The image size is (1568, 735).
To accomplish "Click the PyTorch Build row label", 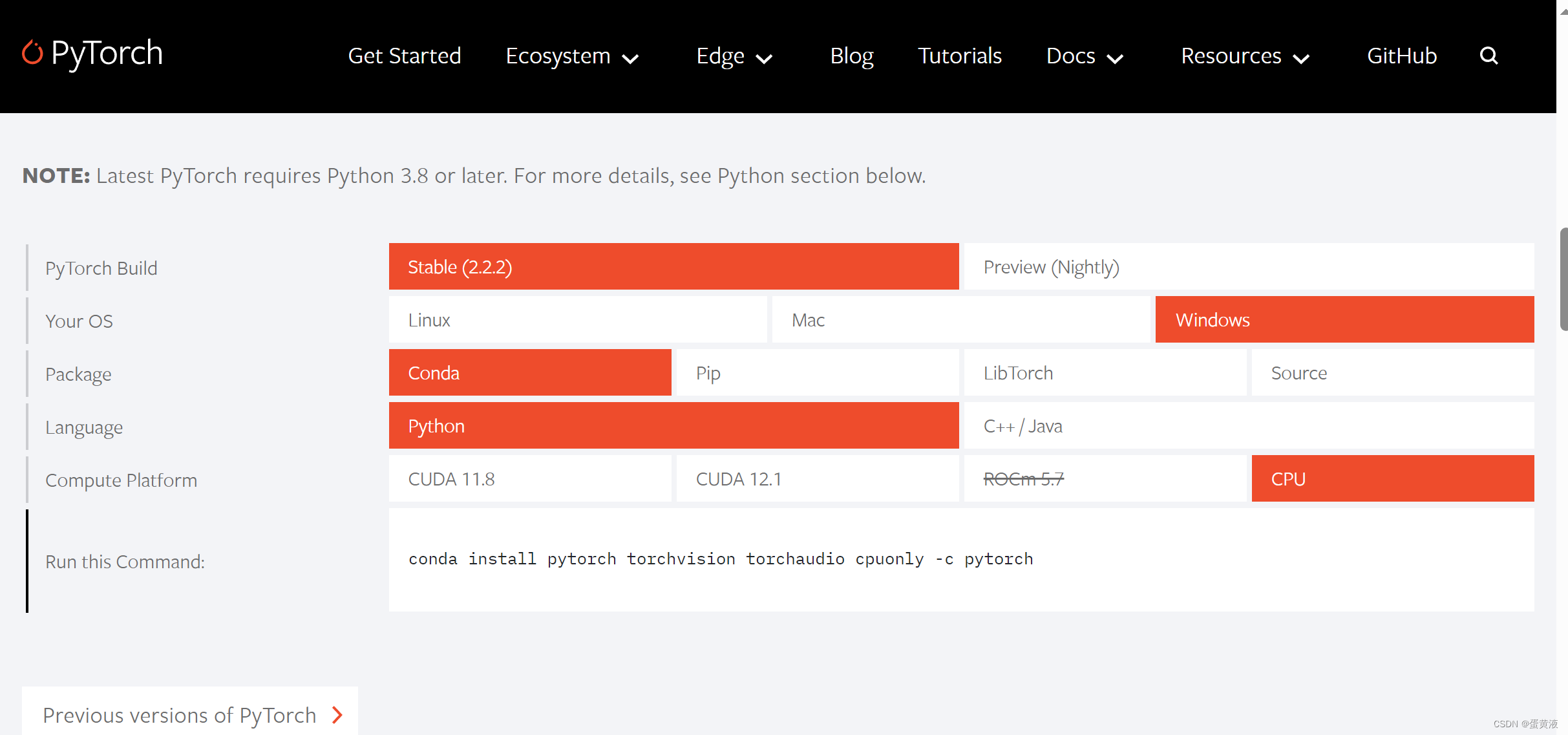I will (101, 268).
